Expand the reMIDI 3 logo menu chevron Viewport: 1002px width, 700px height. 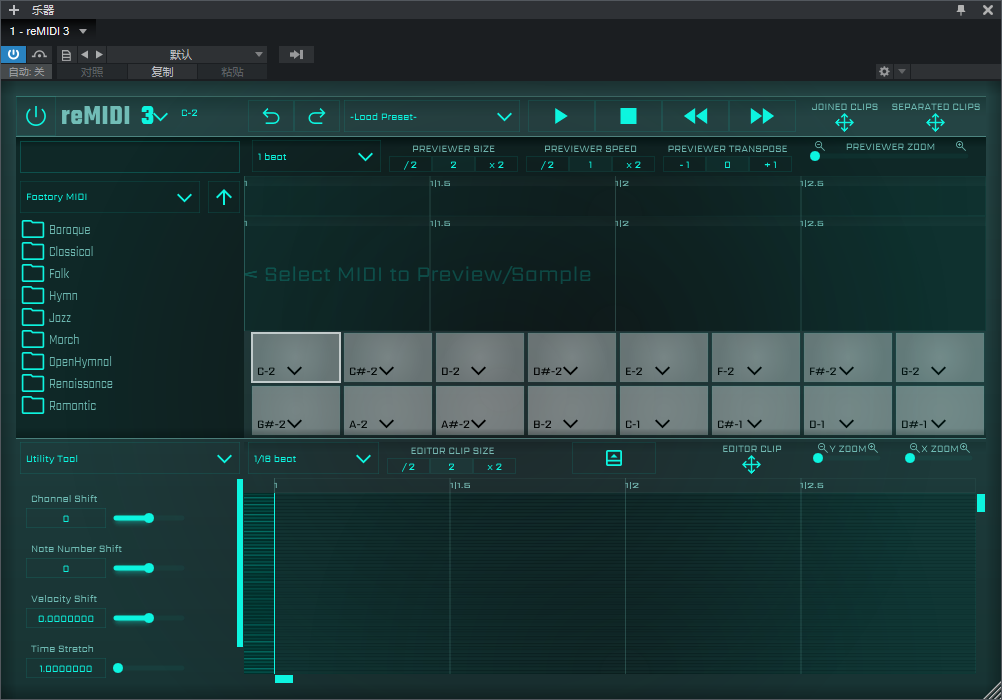point(161,116)
